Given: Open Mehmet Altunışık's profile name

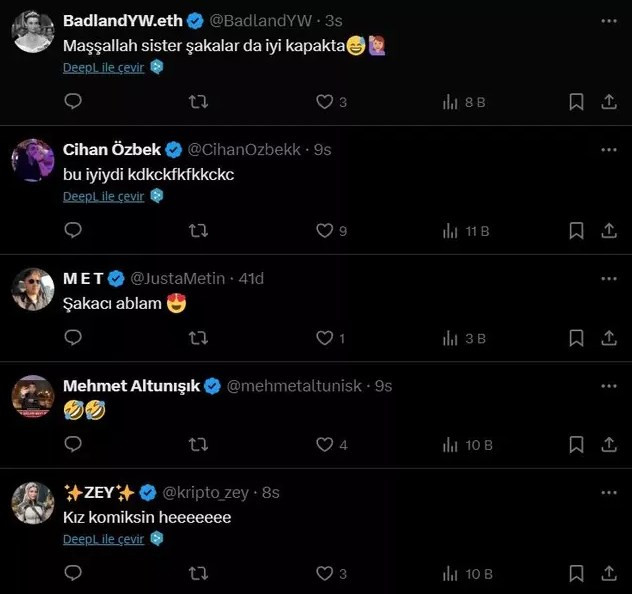Looking at the screenshot, I should point(131,386).
